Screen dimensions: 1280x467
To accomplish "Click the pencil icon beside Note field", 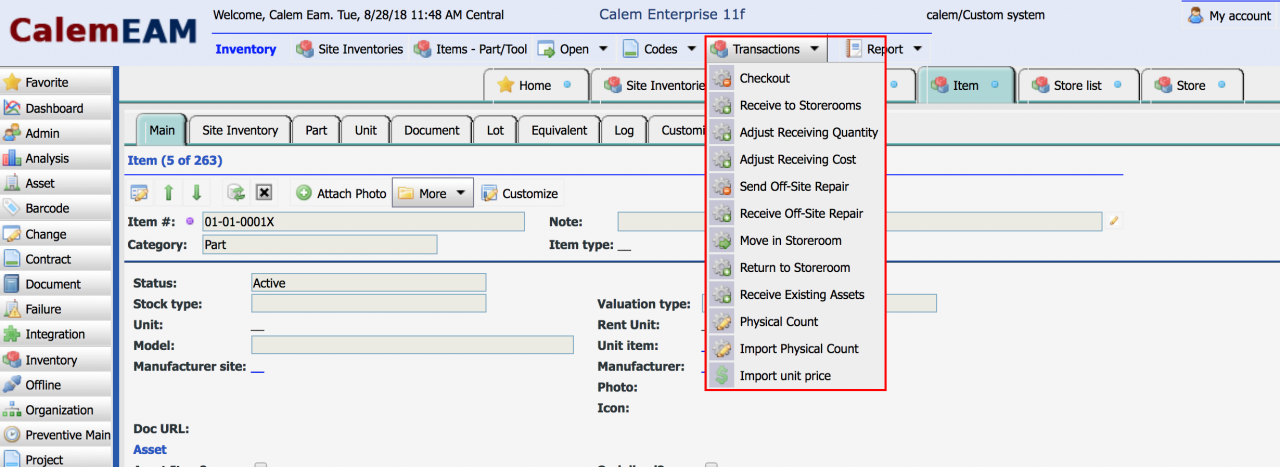I will (x=1114, y=221).
